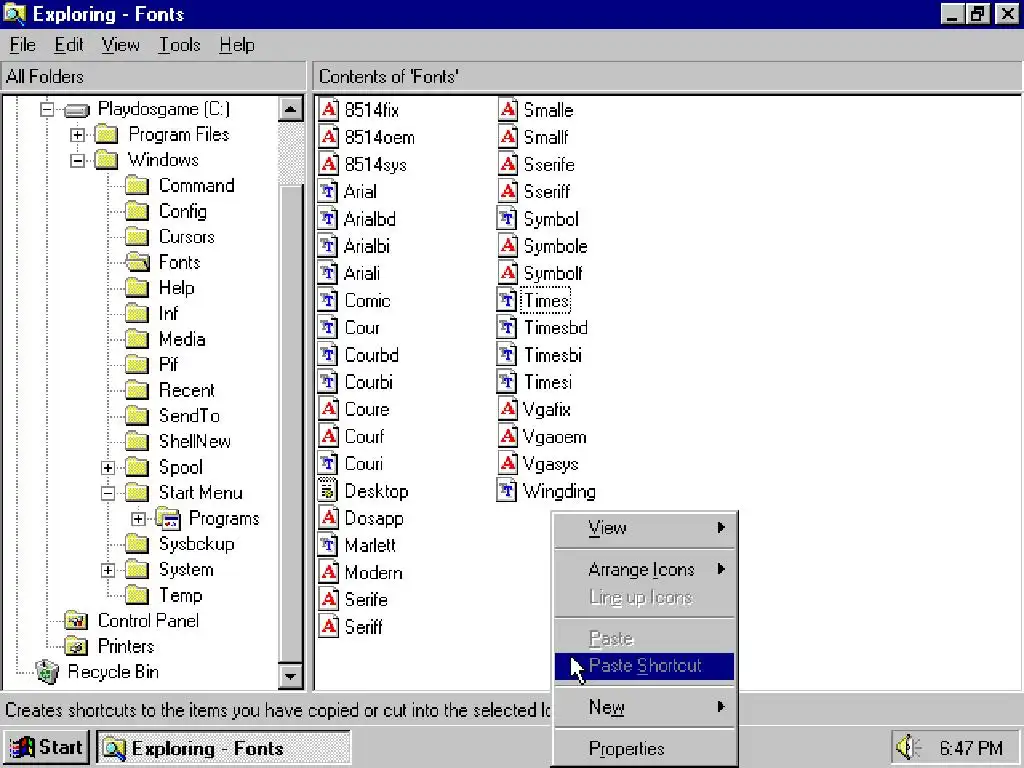
Task: Select the Media folder in tree
Action: (182, 339)
